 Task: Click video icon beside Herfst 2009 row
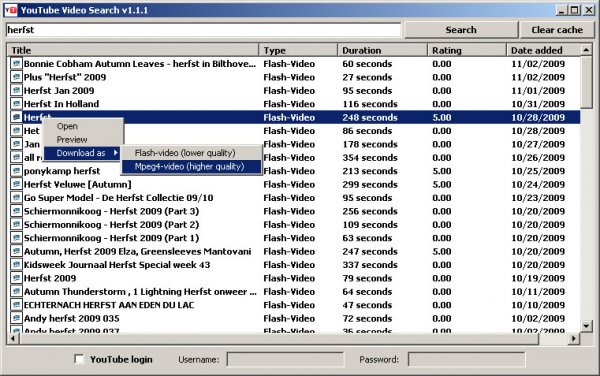tap(16, 277)
